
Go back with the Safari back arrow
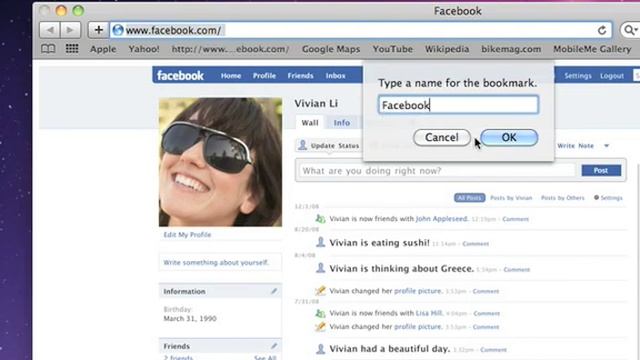pyautogui.click(x=50, y=30)
